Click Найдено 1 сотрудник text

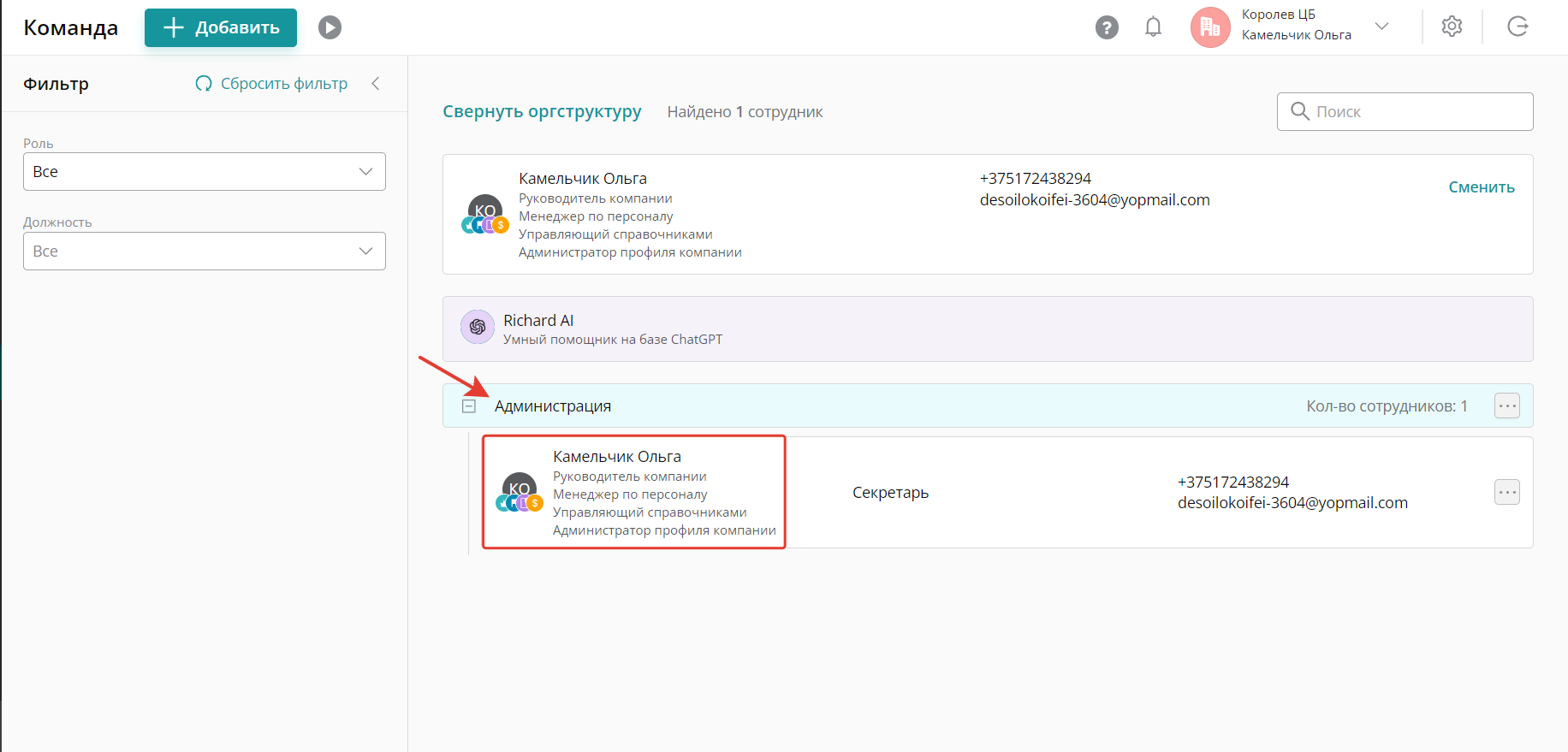point(745,112)
